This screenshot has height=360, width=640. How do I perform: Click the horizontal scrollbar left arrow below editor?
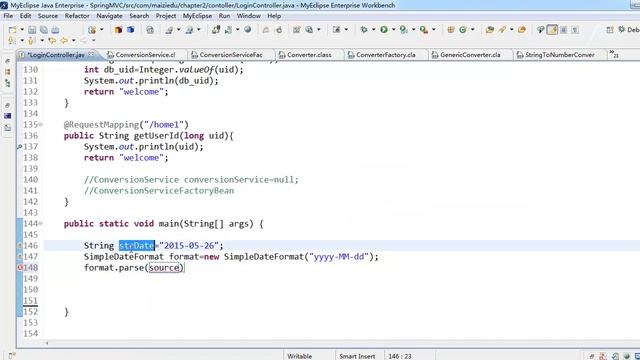coord(47,343)
